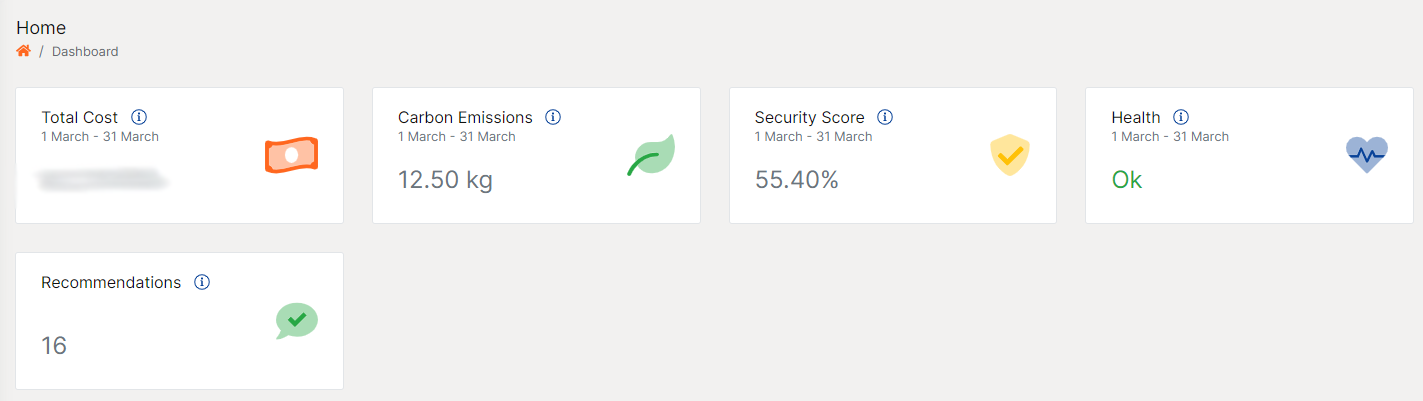The height and width of the screenshot is (401, 1423).
Task: Show info tooltip for Carbon Emissions
Action: (x=553, y=117)
